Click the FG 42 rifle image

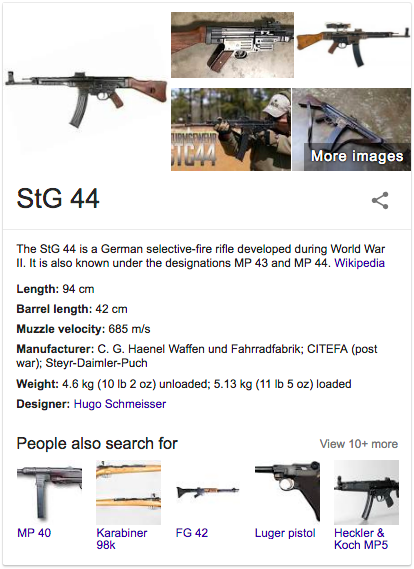point(208,492)
